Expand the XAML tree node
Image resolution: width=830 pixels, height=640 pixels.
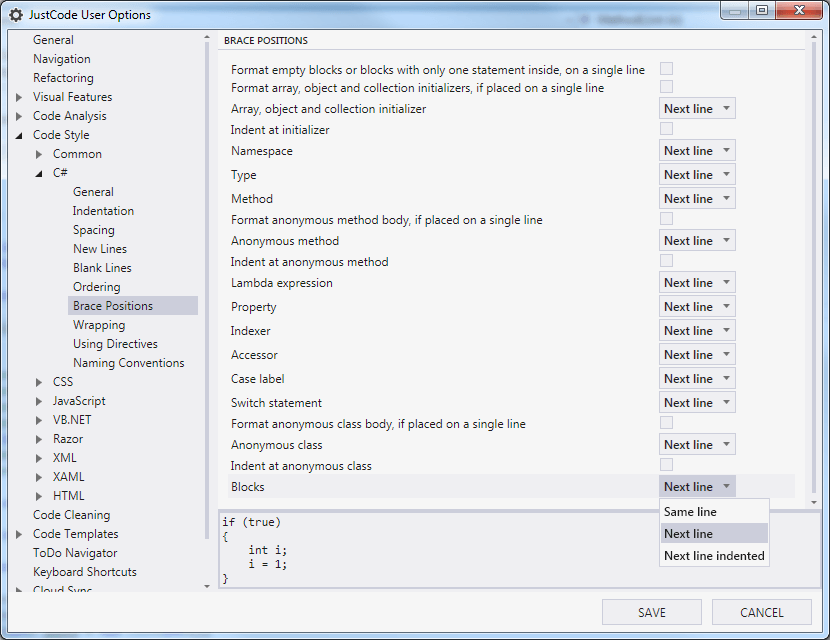pos(39,477)
